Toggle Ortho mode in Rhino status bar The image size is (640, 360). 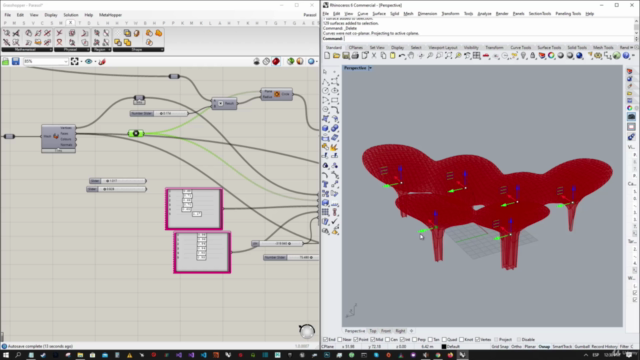click(x=516, y=347)
